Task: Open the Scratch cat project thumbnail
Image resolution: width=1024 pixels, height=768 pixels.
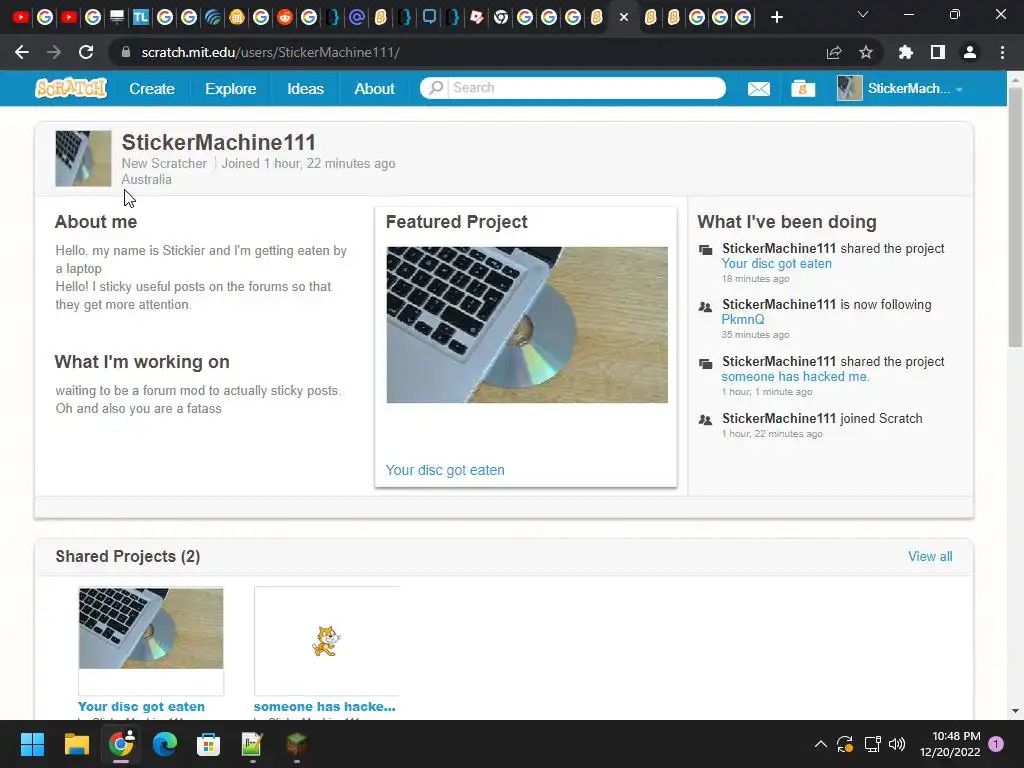Action: [327, 641]
